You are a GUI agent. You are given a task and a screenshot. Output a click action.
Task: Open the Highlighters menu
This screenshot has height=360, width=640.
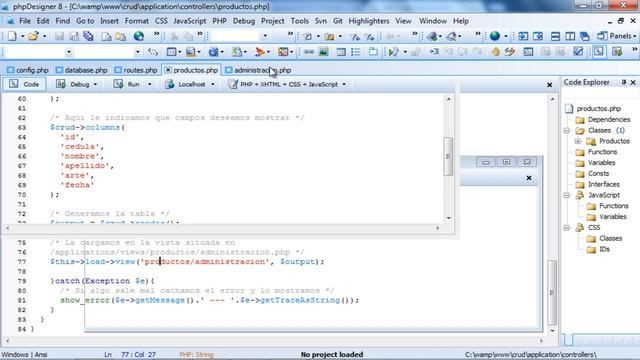369,21
